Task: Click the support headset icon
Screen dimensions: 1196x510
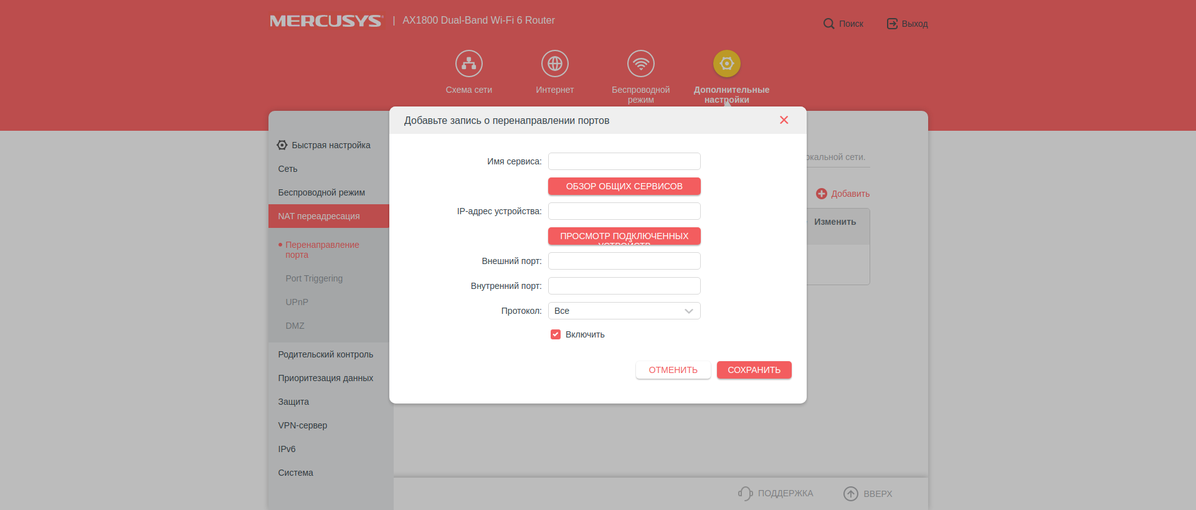Action: coord(745,493)
